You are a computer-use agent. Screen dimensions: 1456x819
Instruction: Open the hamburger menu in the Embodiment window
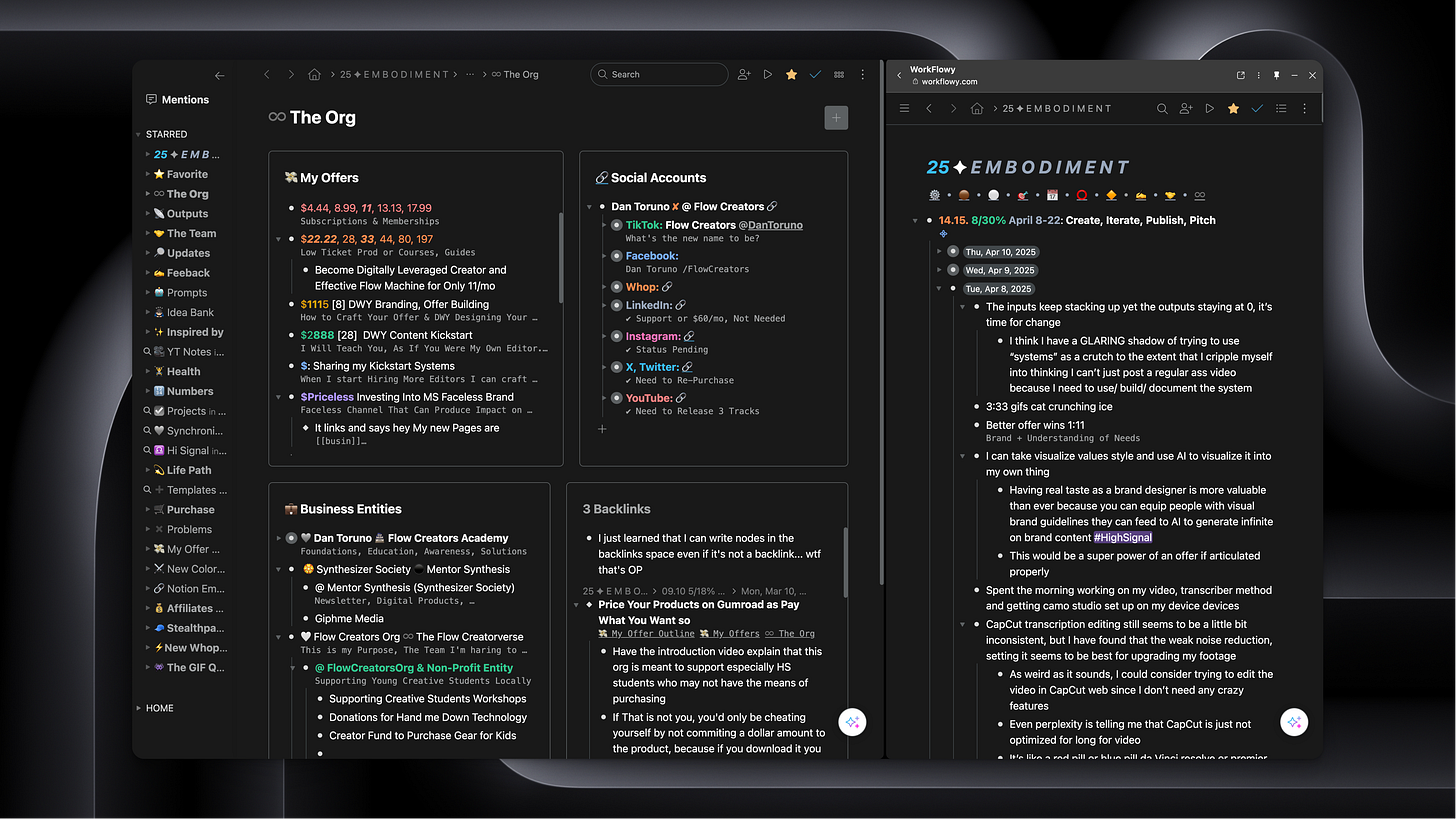pyautogui.click(x=904, y=108)
